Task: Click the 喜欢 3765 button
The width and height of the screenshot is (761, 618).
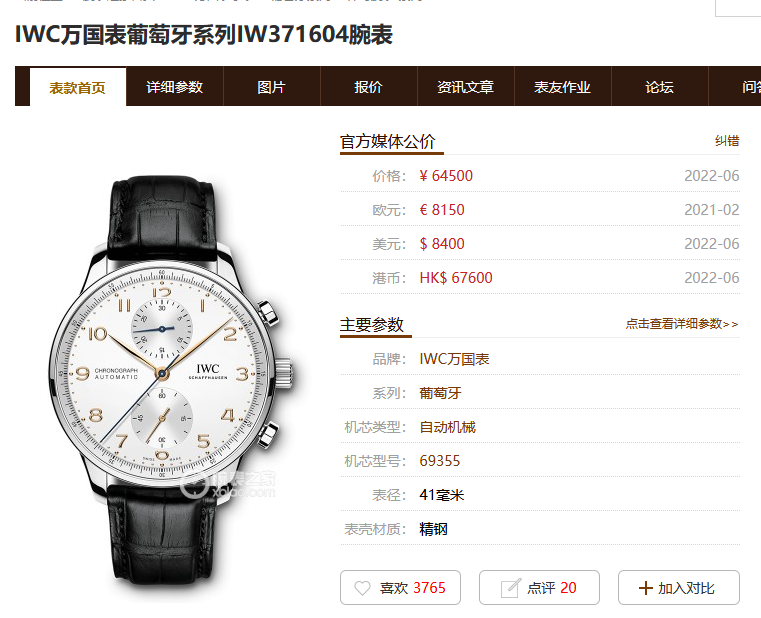Action: point(400,587)
